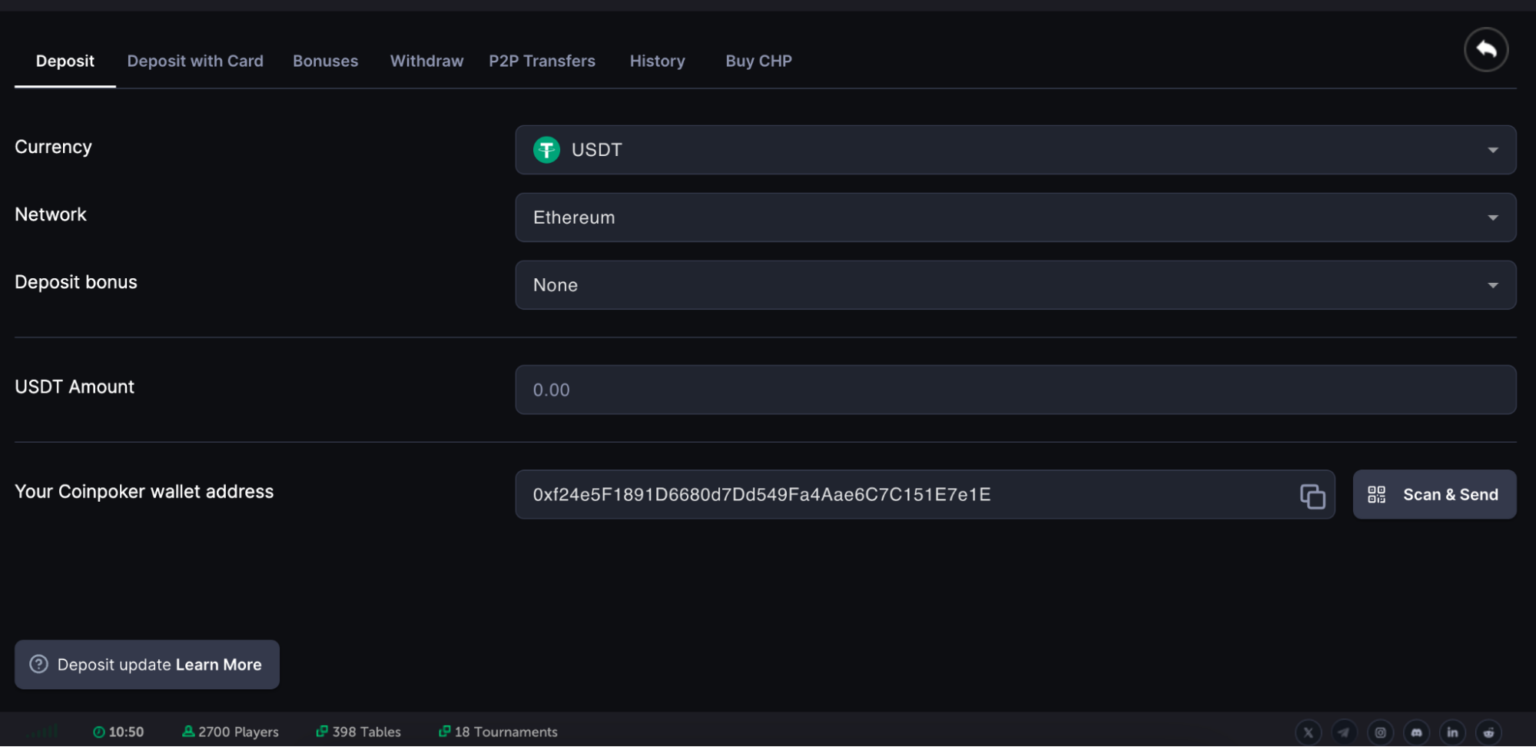The height and width of the screenshot is (747, 1536).
Task: Click the back arrow icon
Action: [1486, 49]
